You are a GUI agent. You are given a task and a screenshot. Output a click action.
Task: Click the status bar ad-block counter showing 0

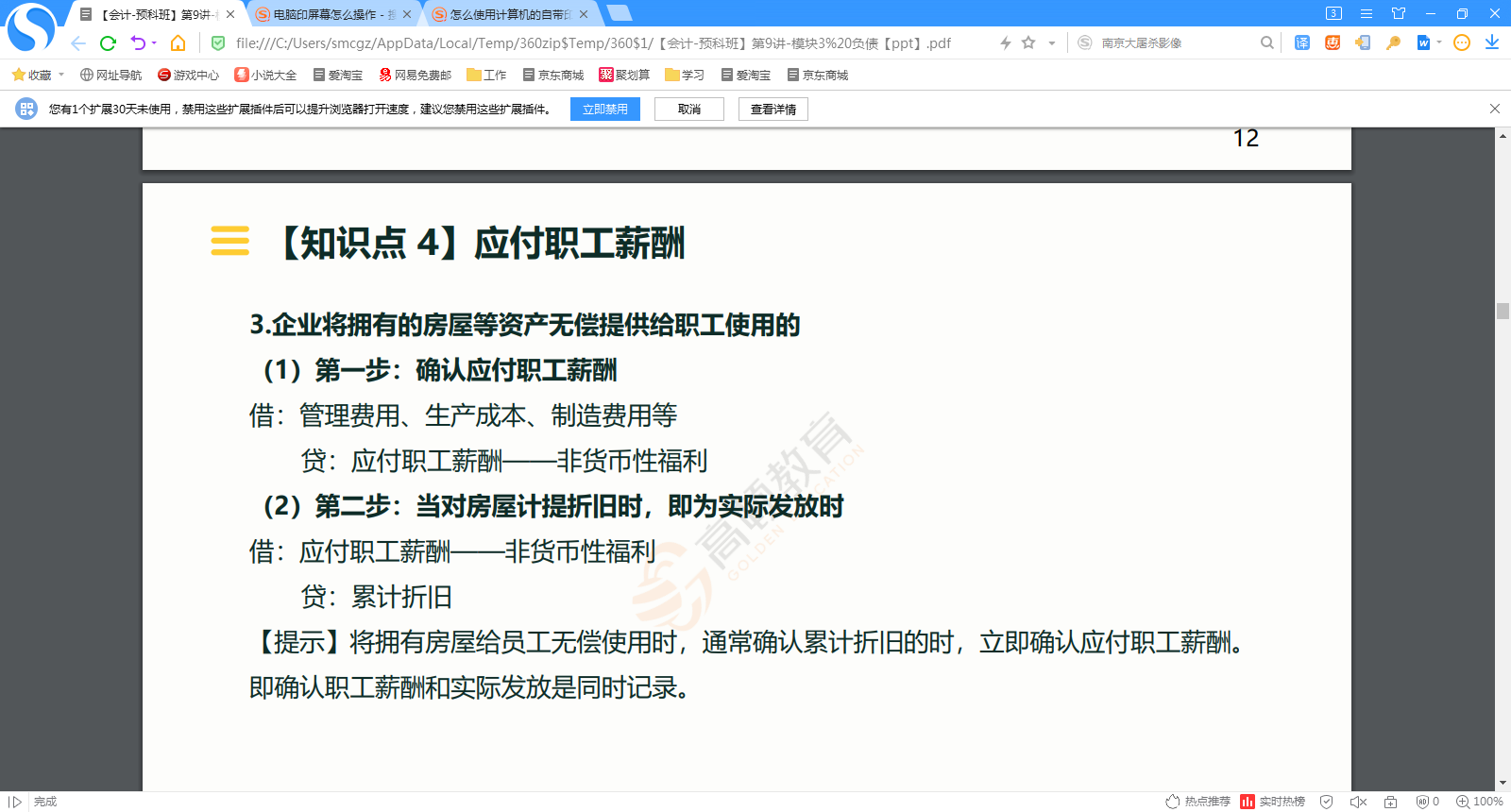click(1427, 802)
